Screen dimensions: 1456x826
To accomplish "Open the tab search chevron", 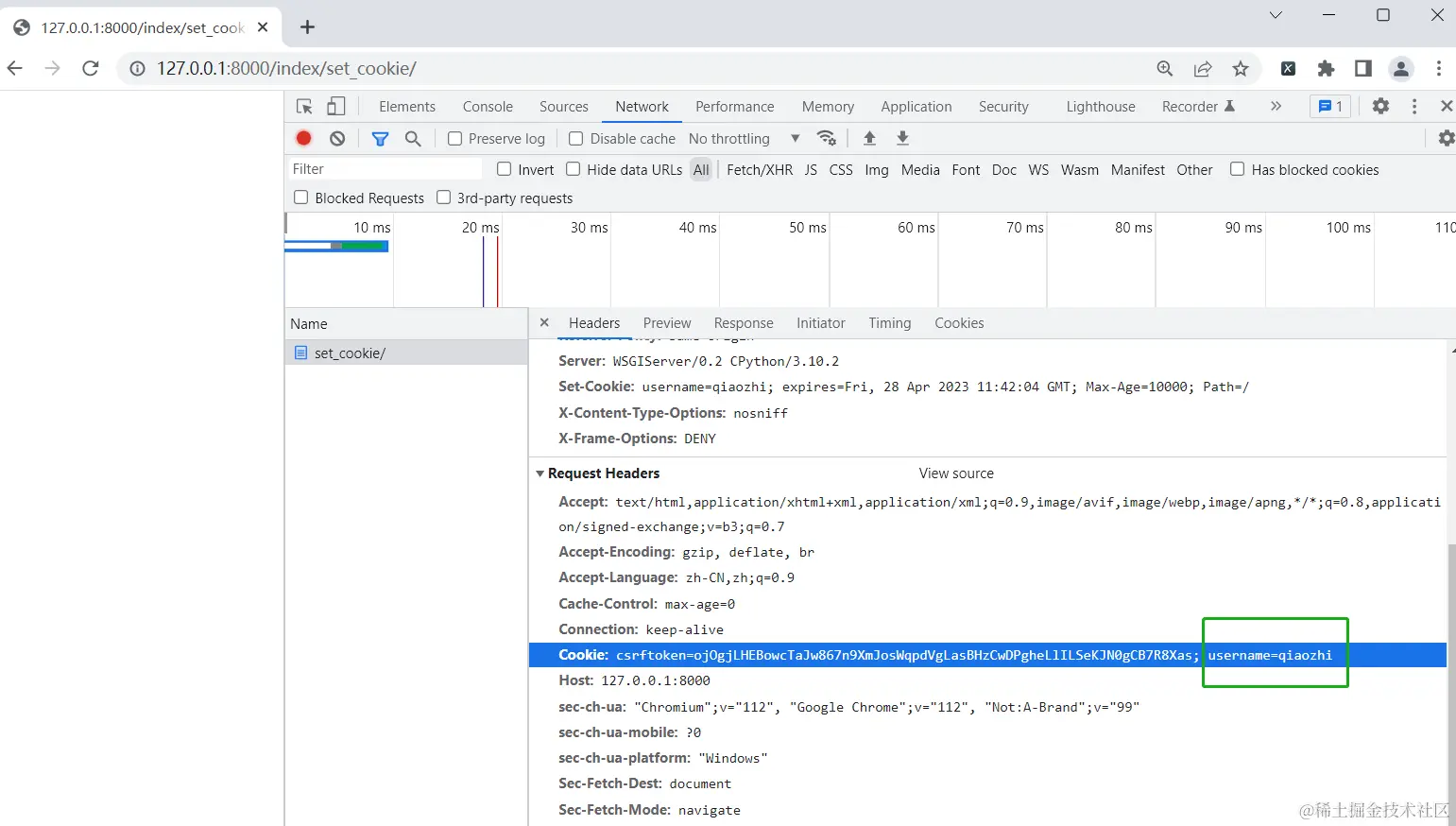I will coord(1276,15).
